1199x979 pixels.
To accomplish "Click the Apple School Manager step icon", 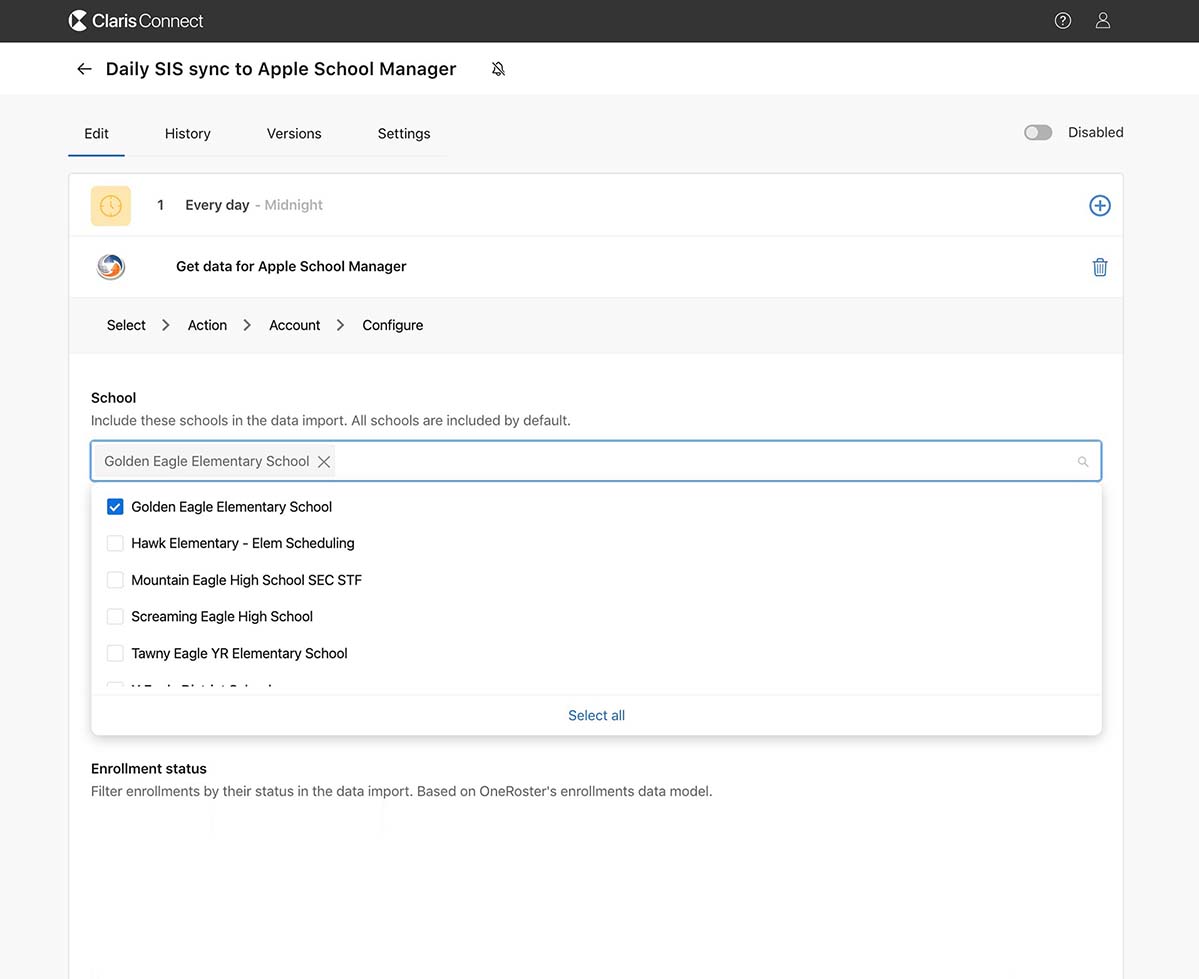I will pyautogui.click(x=111, y=266).
